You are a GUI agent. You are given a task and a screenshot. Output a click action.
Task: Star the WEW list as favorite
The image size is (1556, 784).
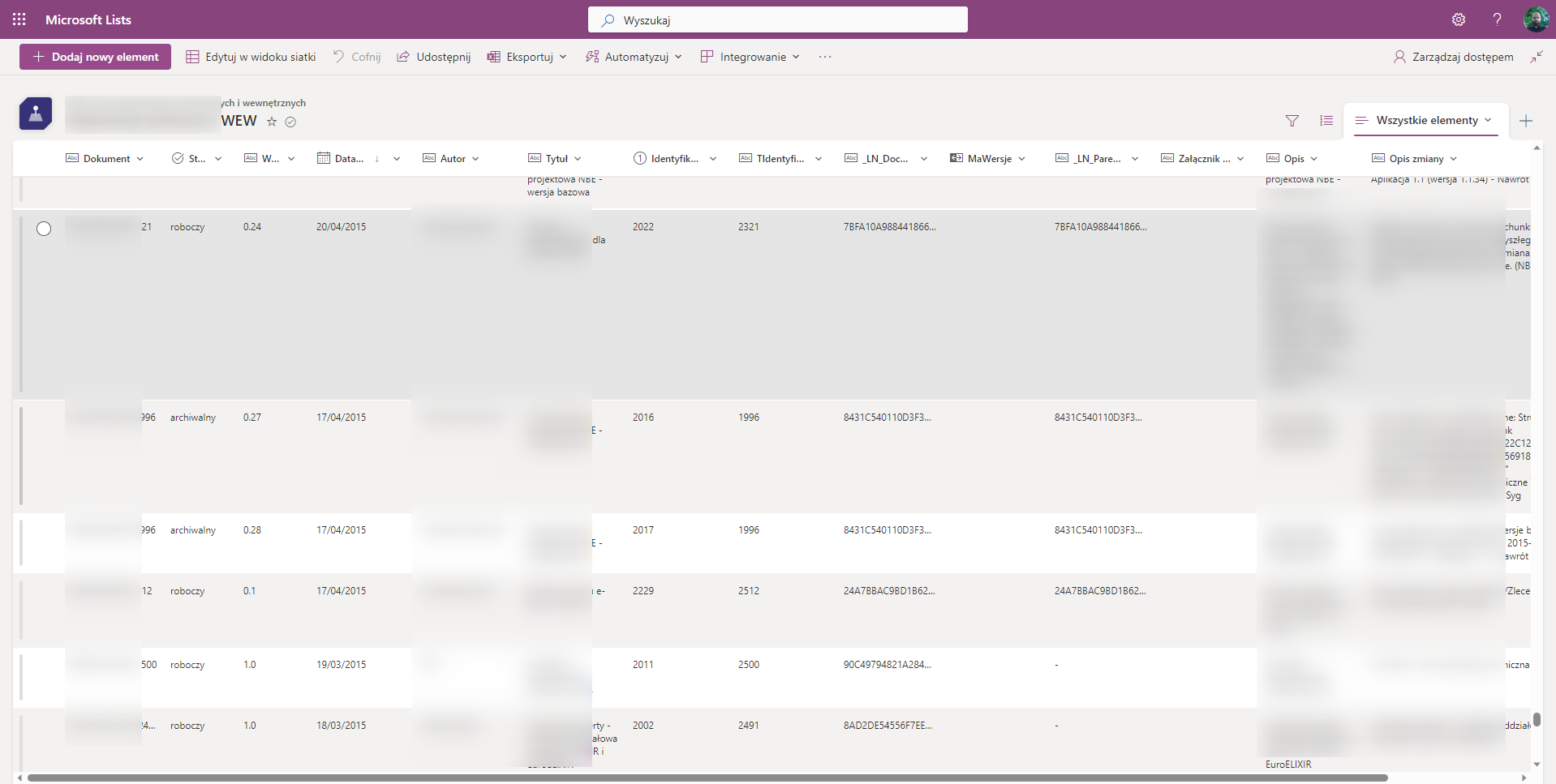click(x=272, y=122)
